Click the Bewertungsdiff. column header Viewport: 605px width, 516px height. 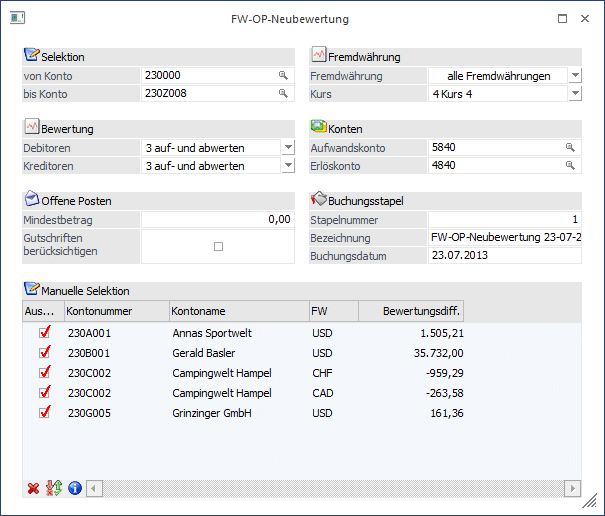tap(410, 312)
